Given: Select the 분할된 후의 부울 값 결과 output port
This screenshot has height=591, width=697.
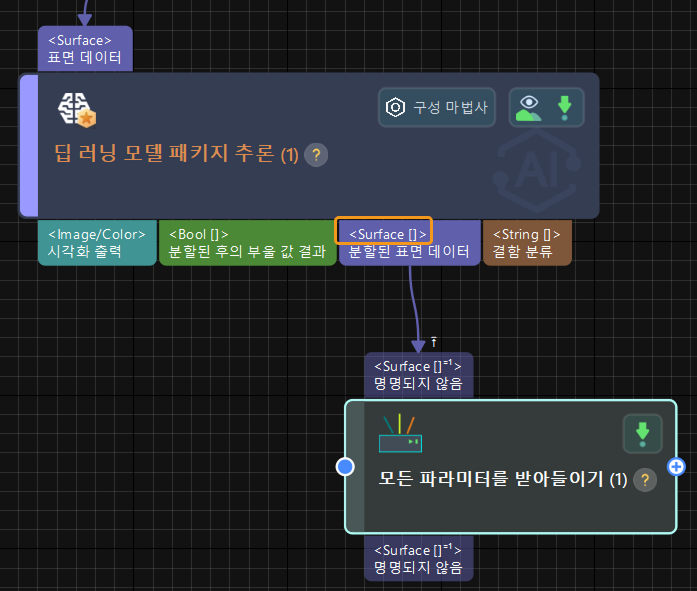Looking at the screenshot, I should click(x=248, y=243).
